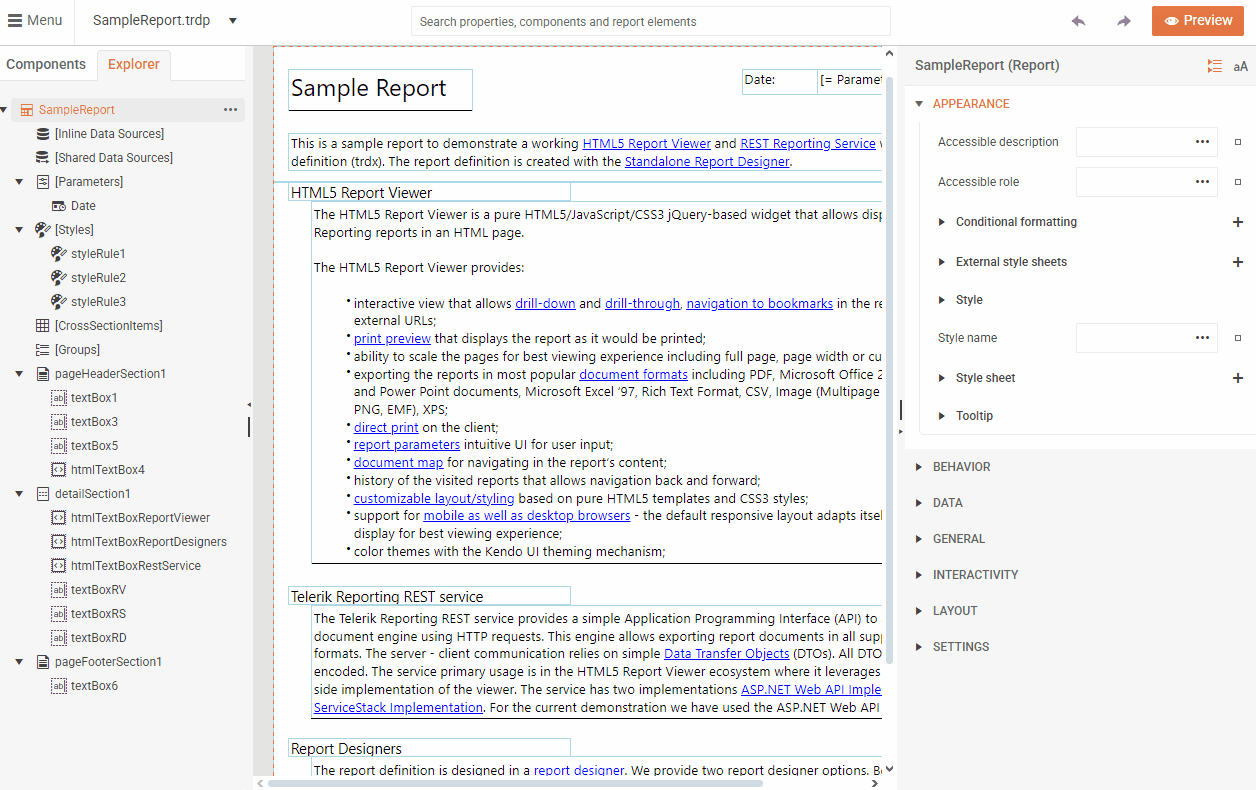Image resolution: width=1256 pixels, height=790 pixels.
Task: Expand Conditional formatting property
Action: pos(942,222)
